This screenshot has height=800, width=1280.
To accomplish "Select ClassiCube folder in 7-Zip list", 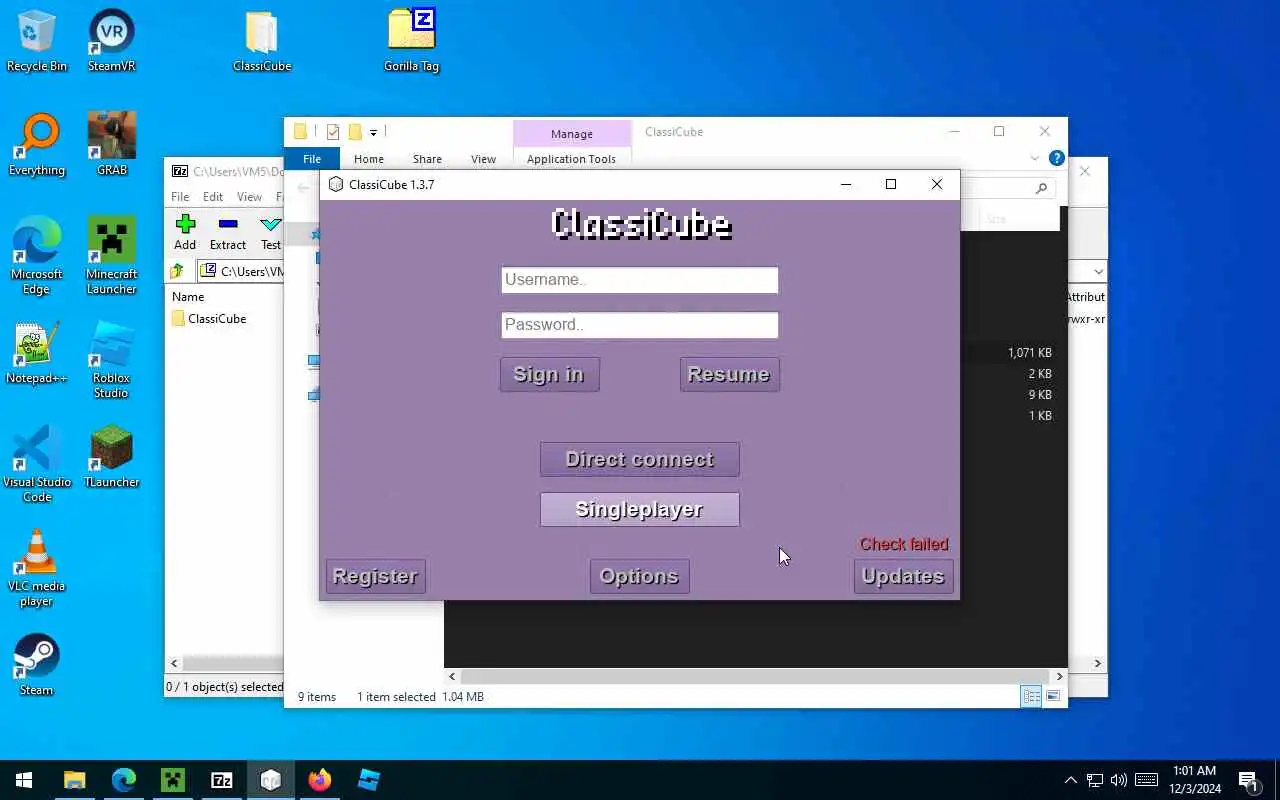I will pos(208,319).
